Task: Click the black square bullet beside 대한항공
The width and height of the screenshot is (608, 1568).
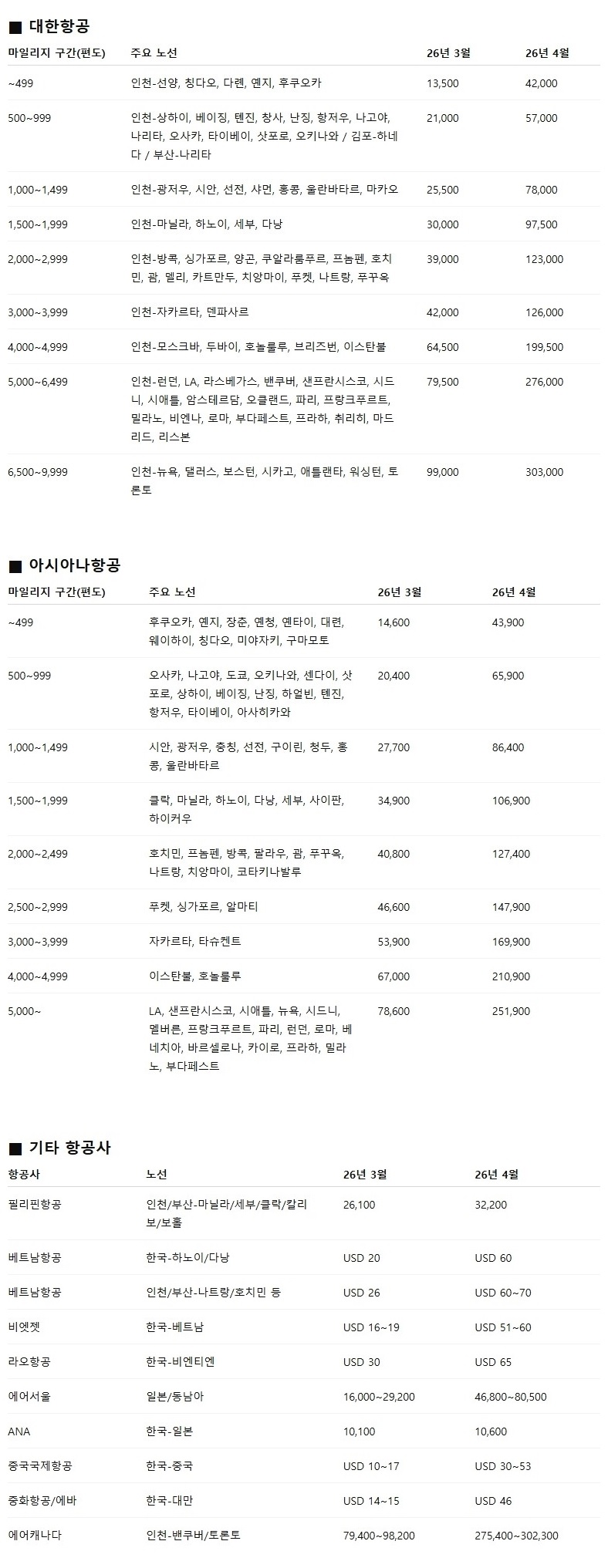Action: [15, 28]
